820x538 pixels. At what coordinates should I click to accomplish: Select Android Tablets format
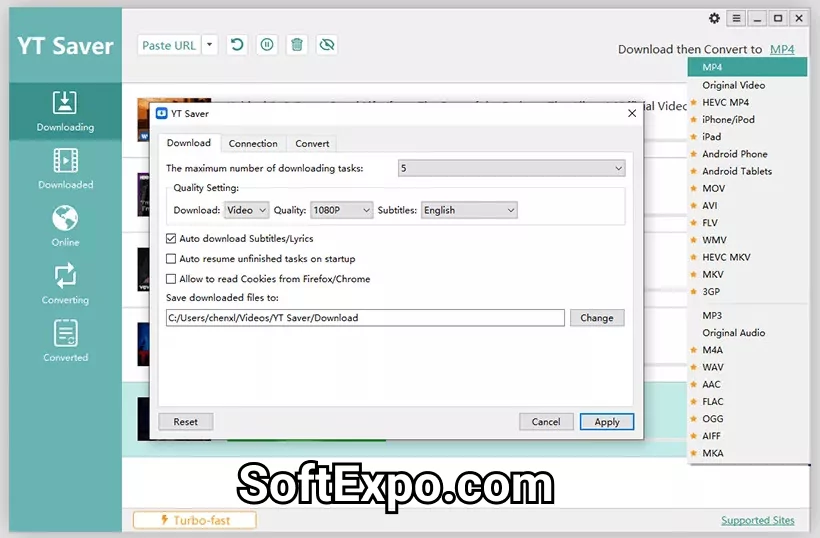pyautogui.click(x=747, y=171)
